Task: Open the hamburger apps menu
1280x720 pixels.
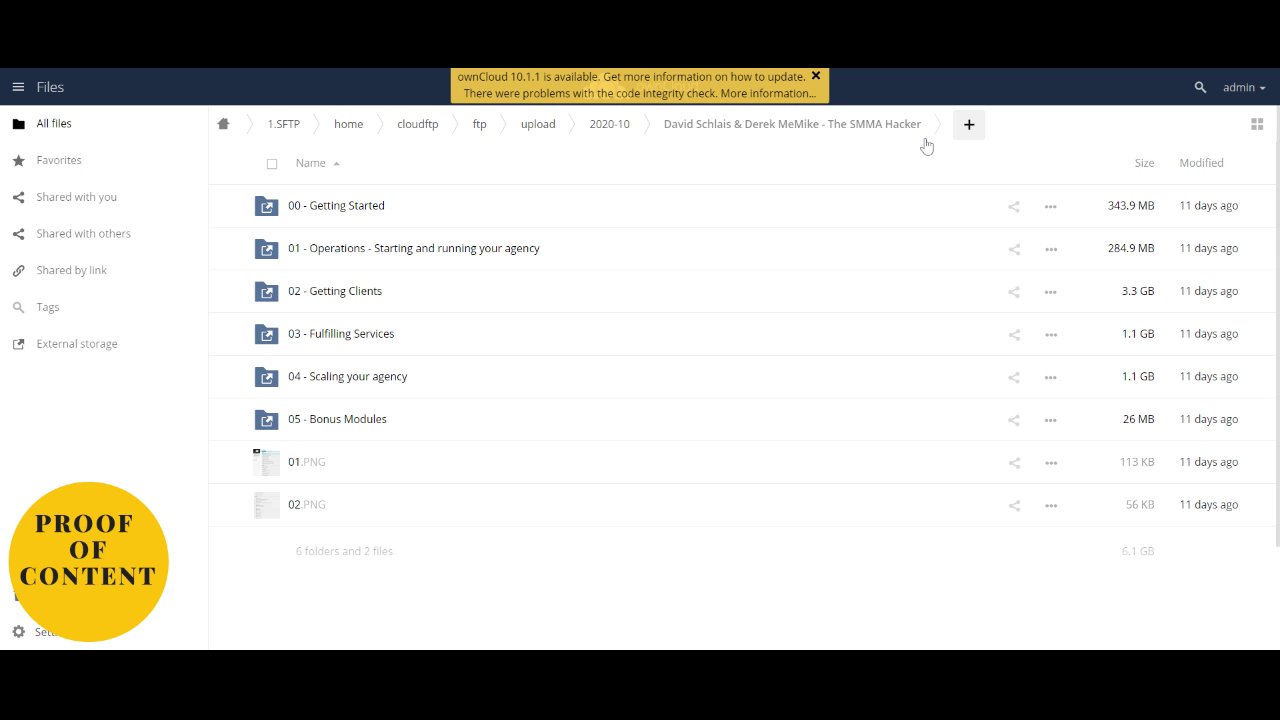Action: pos(18,87)
